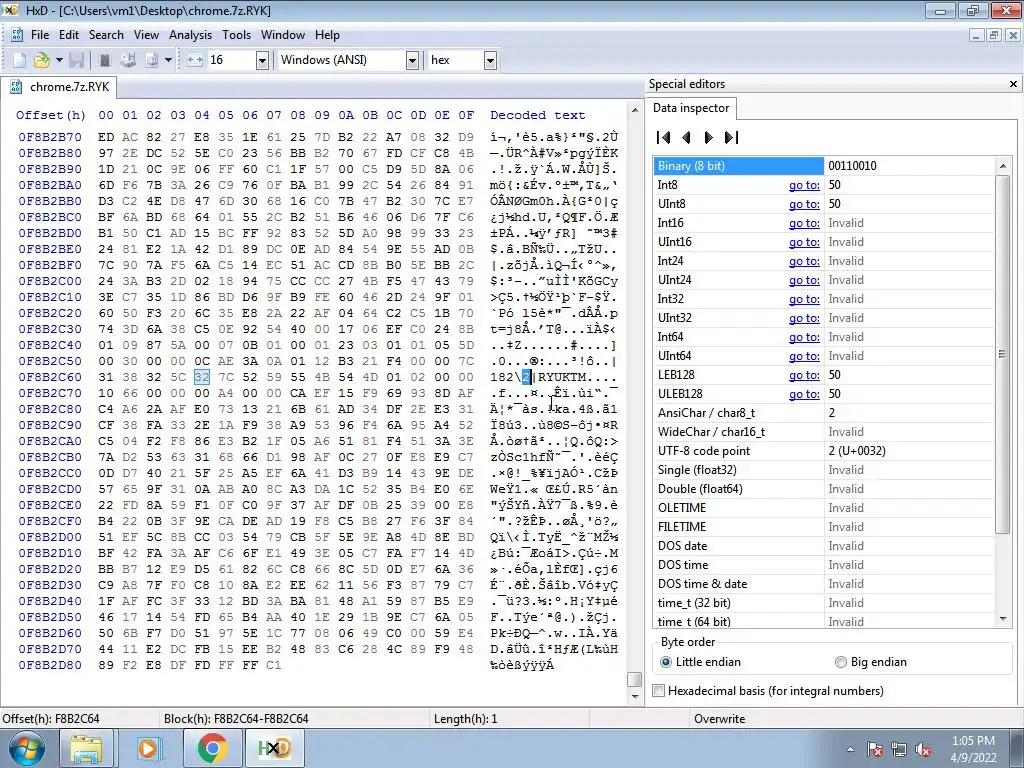Click the hex view scrollbar thumb
Image resolution: width=1024 pixels, height=768 pixels.
634,679
